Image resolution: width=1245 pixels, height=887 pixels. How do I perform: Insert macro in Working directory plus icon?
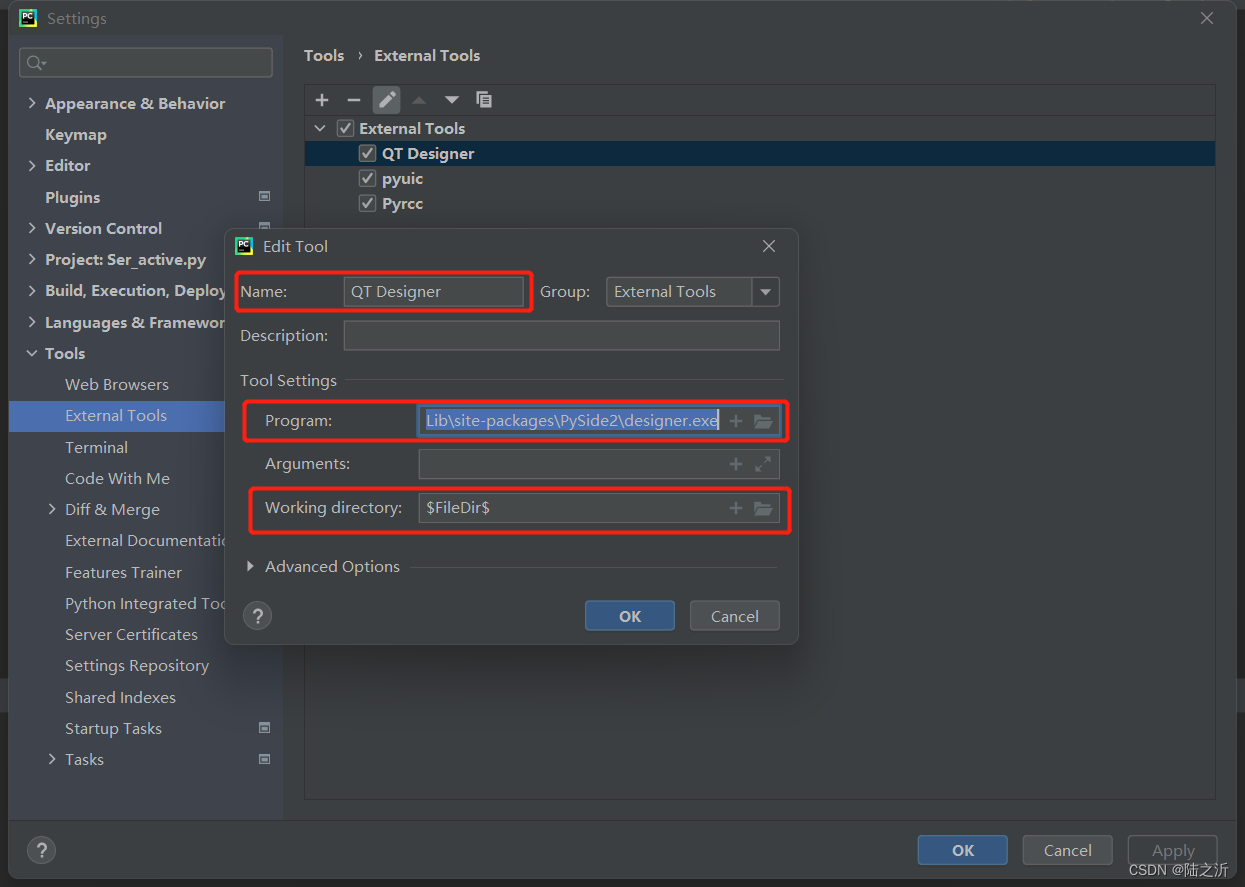pyautogui.click(x=736, y=508)
